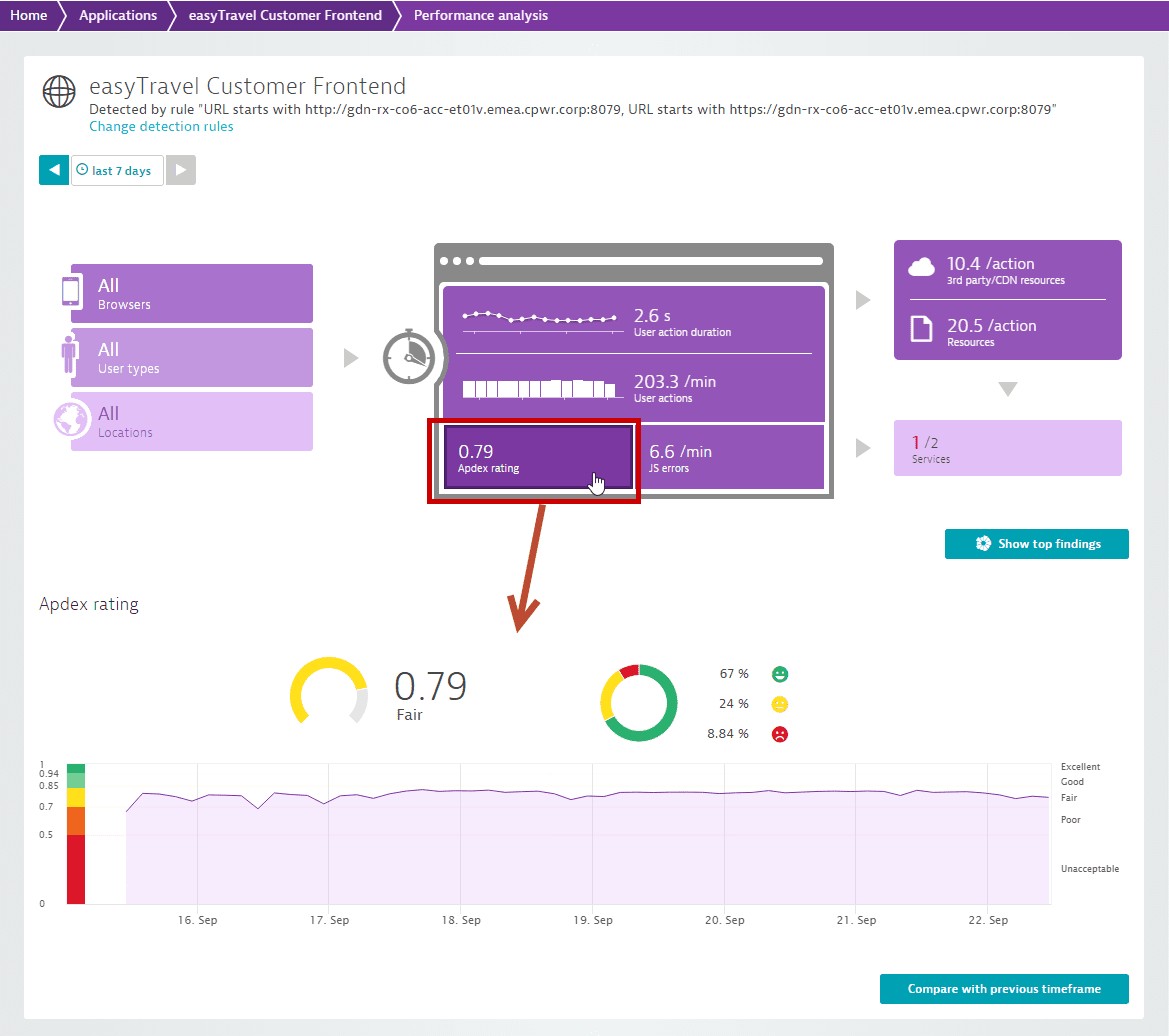
Task: Click the Apdex 0.79 yellow gauge
Action: coord(329,691)
